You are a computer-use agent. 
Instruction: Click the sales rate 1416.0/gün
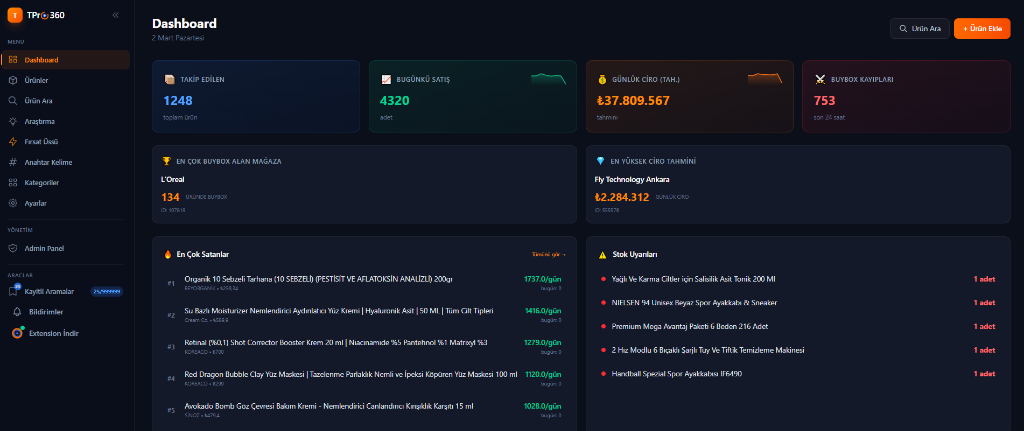coord(542,311)
